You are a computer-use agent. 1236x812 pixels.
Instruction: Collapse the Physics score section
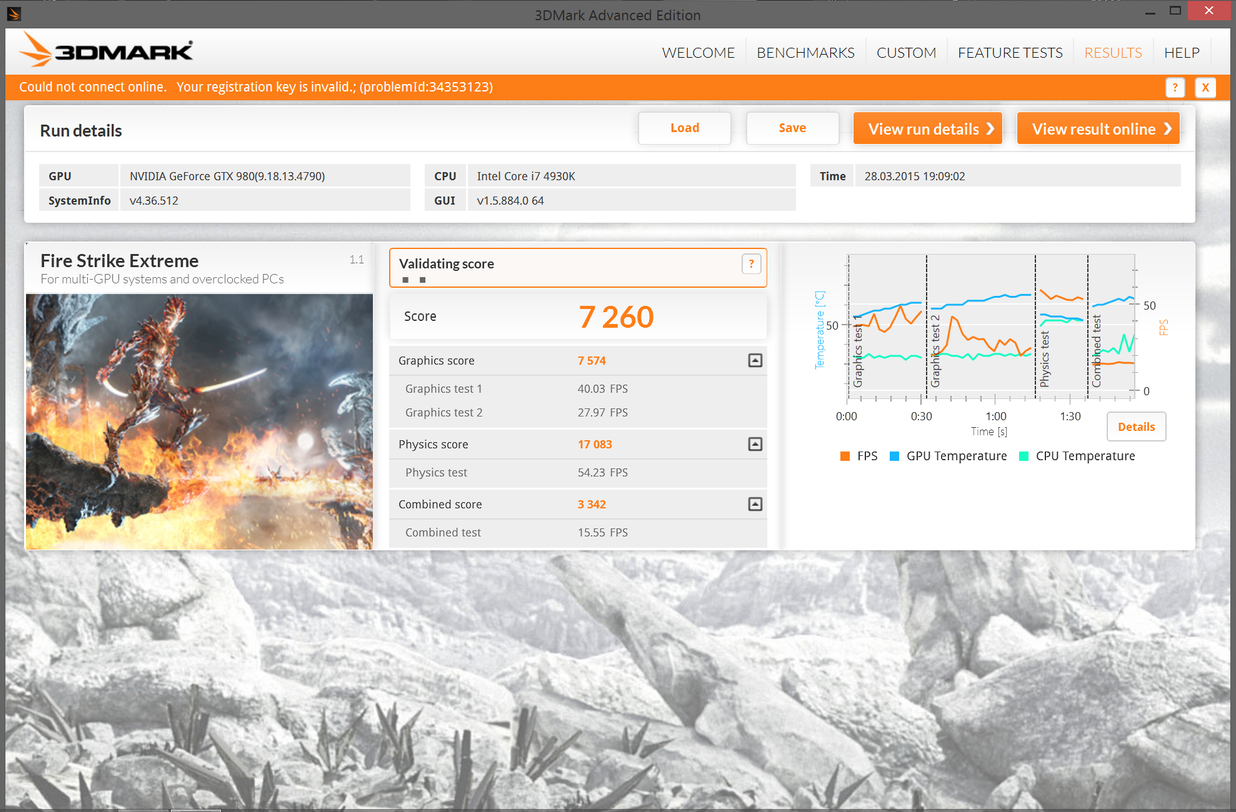point(755,444)
